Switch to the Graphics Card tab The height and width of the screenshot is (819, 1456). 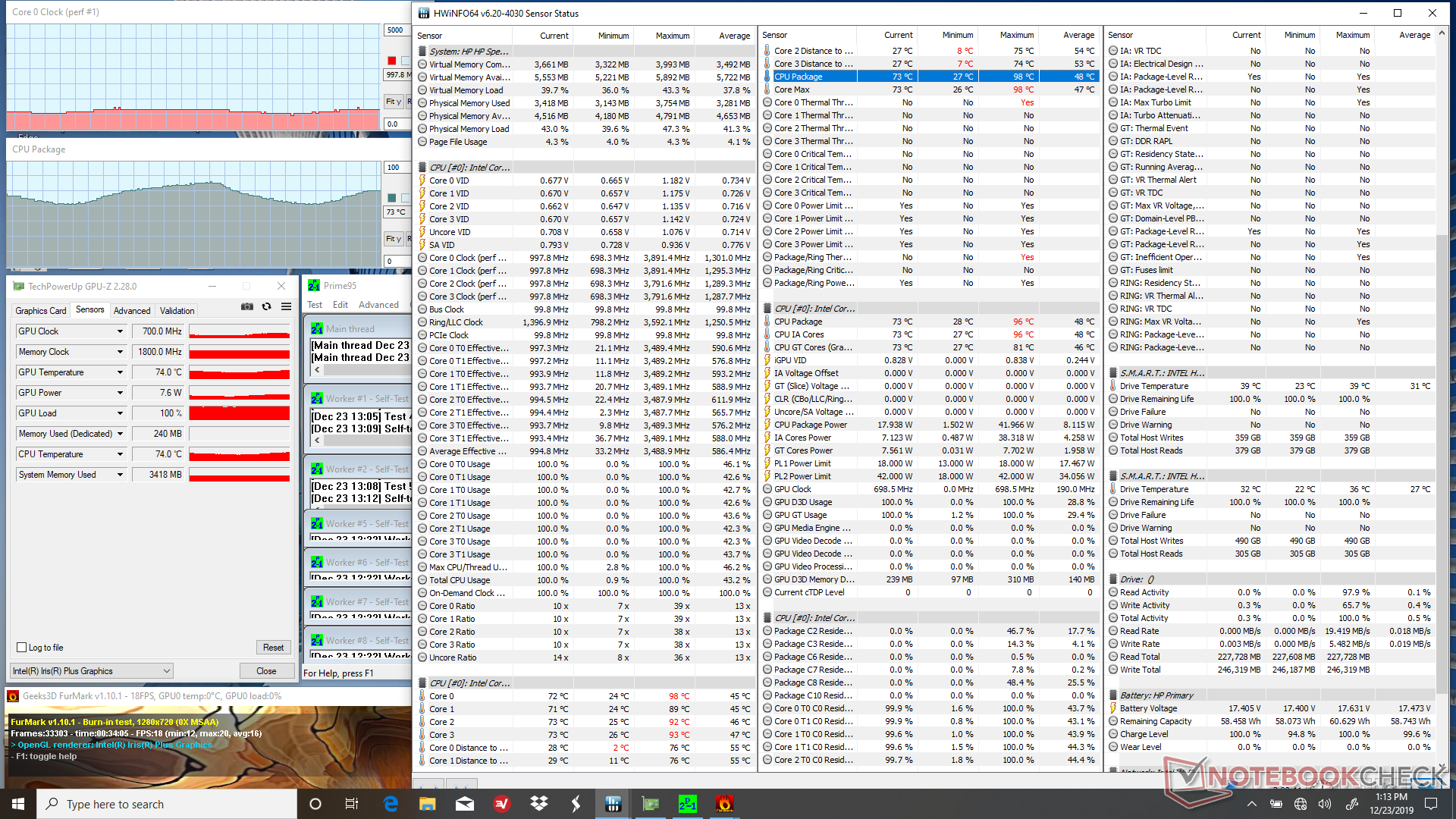[41, 310]
